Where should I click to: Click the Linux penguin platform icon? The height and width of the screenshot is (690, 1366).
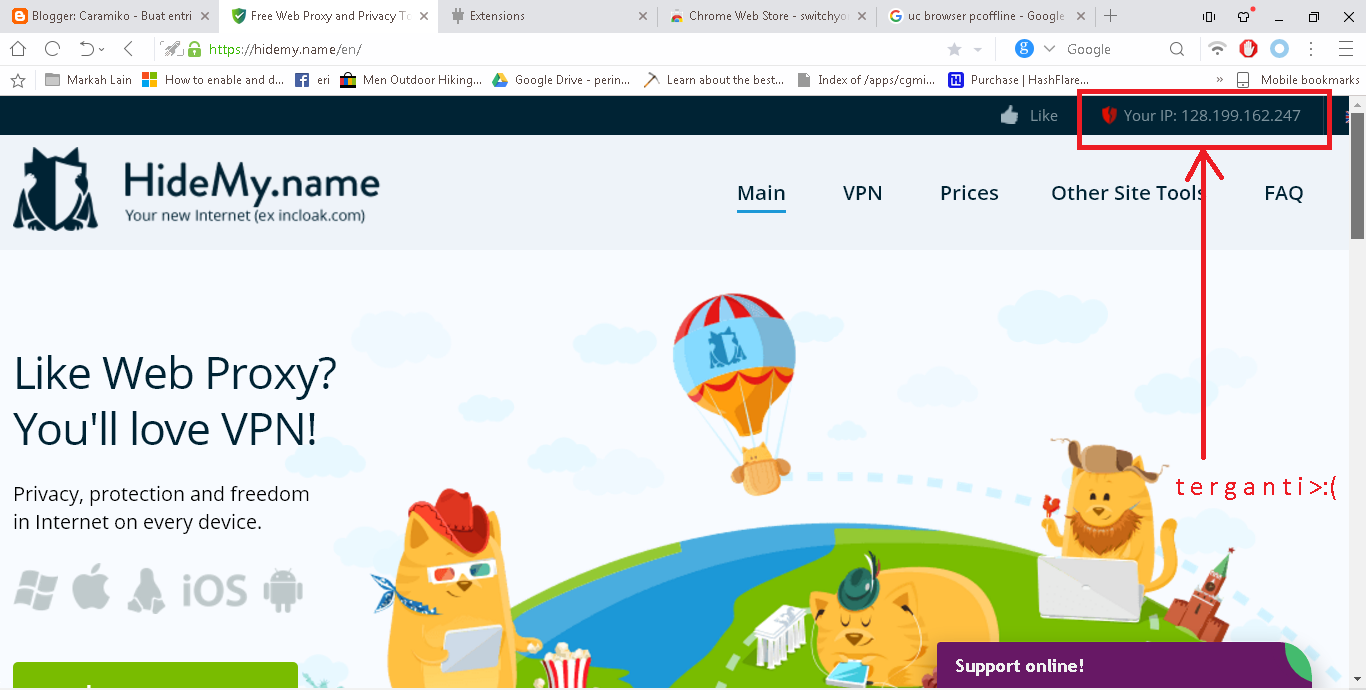click(x=146, y=590)
